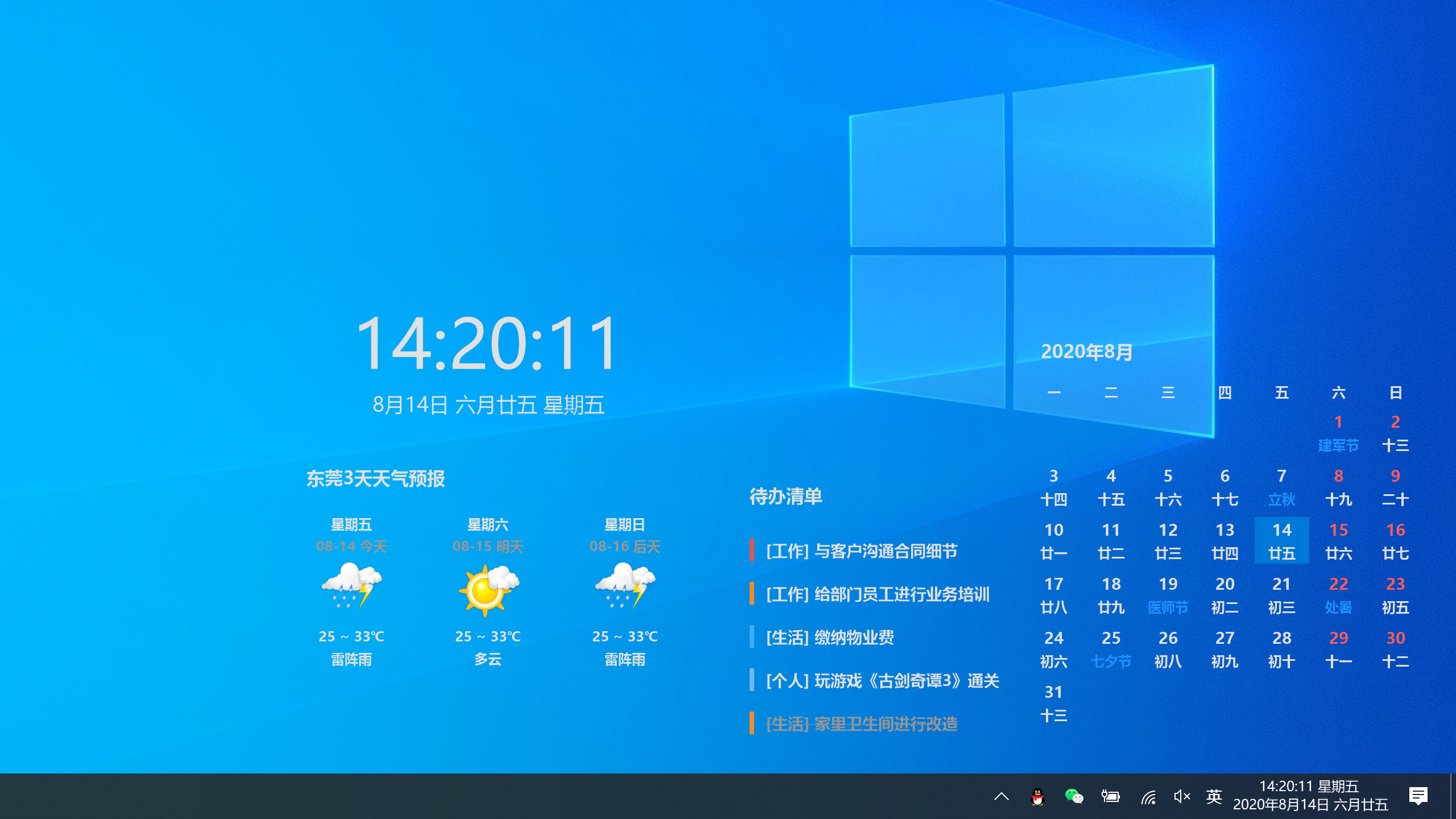Click the 08-15 明天 forecast date label
Screen dimensions: 1456x819
[488, 547]
